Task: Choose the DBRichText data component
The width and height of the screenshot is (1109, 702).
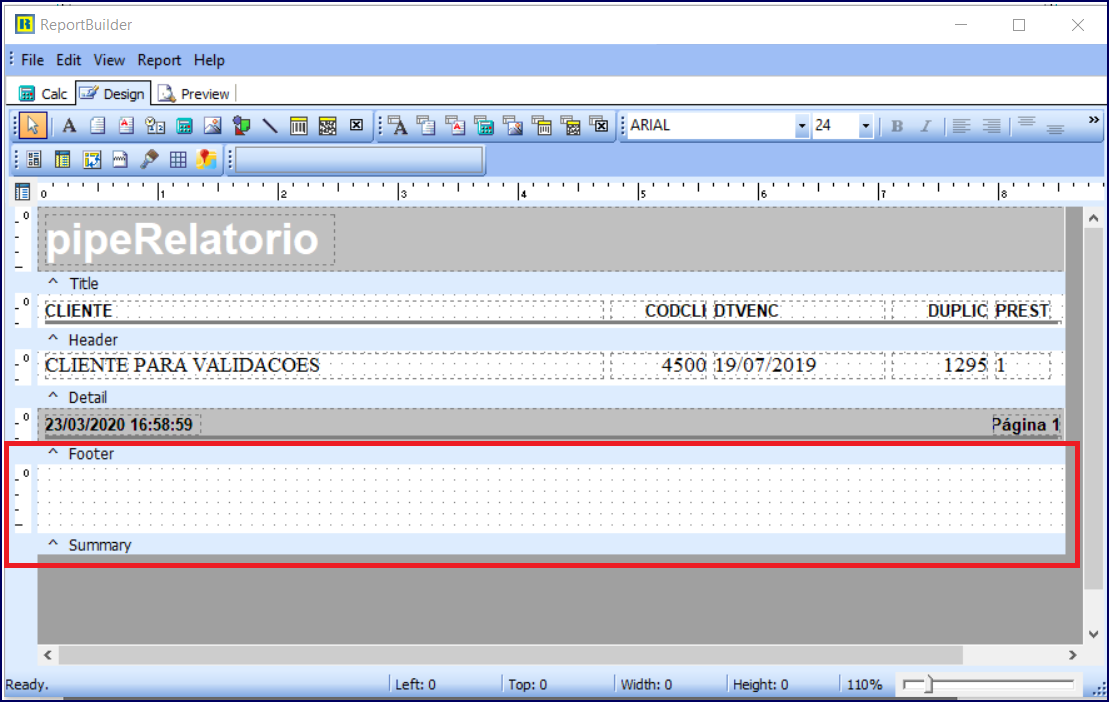Action: coord(455,126)
